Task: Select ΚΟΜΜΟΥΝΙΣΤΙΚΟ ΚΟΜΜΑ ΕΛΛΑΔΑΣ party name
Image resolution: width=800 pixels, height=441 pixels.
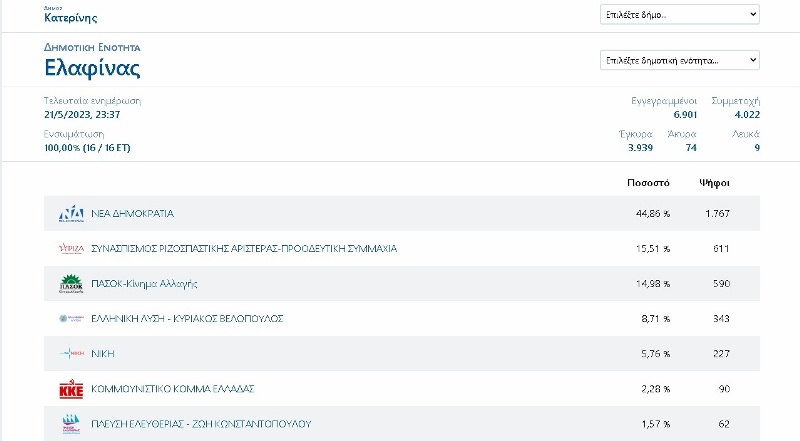Action: tap(172, 389)
